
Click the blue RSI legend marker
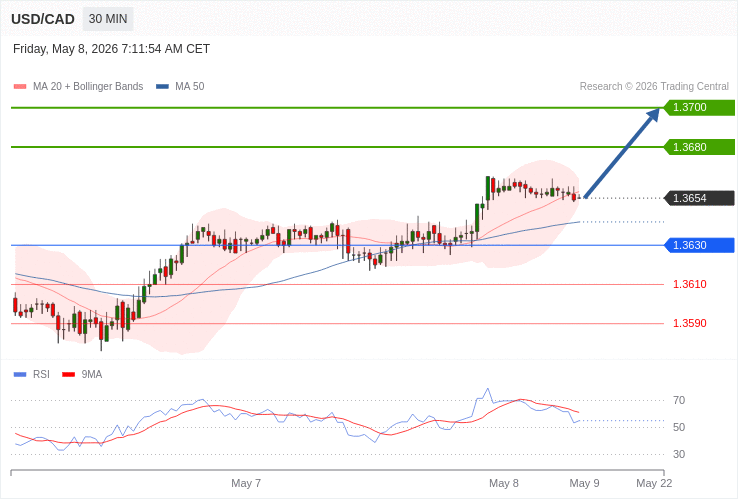(20, 375)
